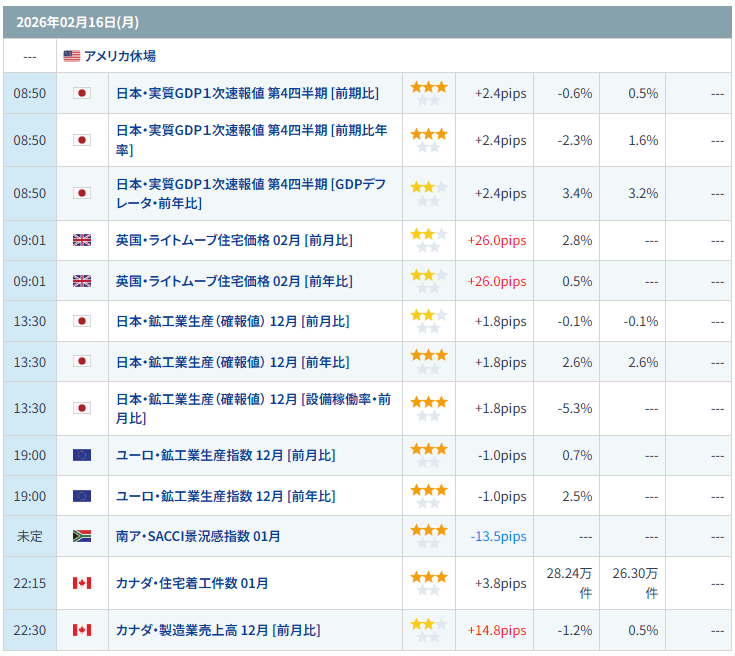
Task: Open 英国・ライトムーブ住宅価格 02月 [前月比] link
Action: tap(234, 240)
